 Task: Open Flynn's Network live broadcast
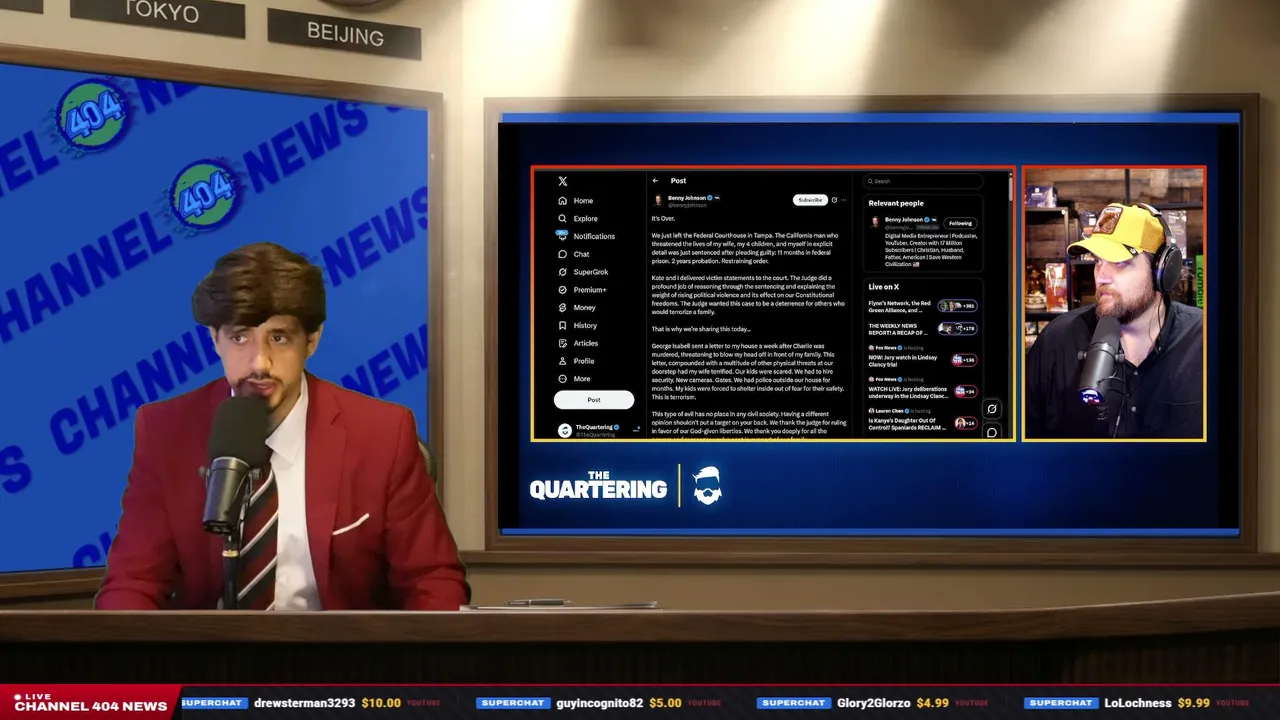pyautogui.click(x=900, y=306)
